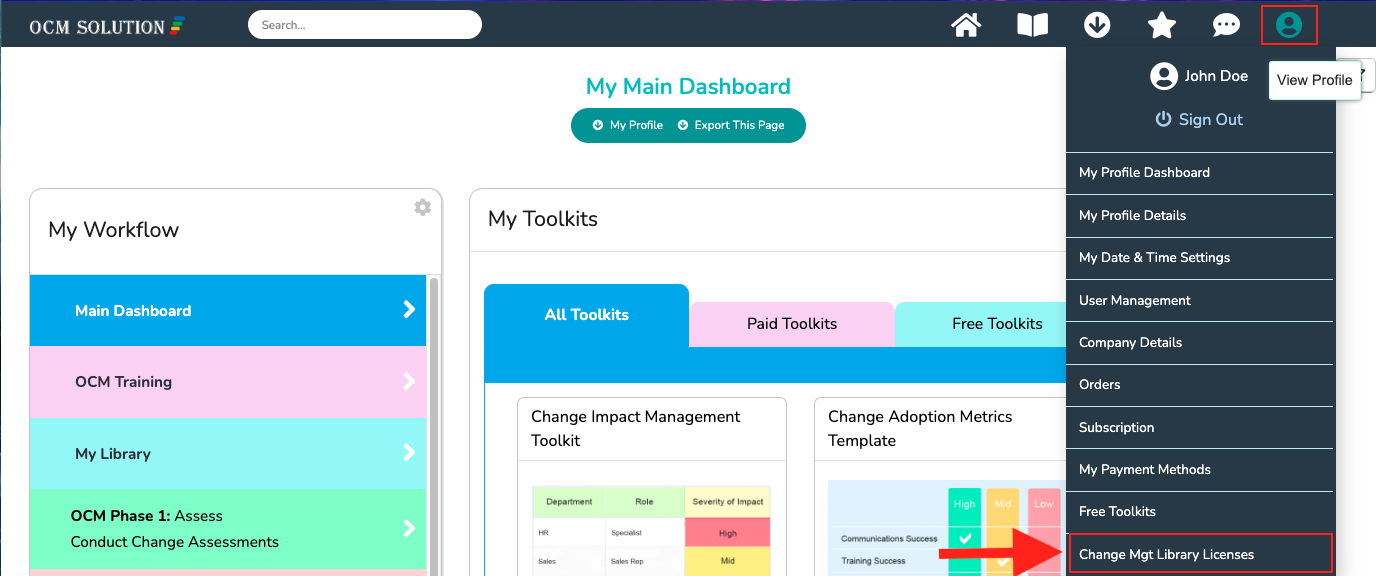This screenshot has width=1376, height=576.
Task: Click the John Doe avatar in menu
Action: pyautogui.click(x=1164, y=75)
